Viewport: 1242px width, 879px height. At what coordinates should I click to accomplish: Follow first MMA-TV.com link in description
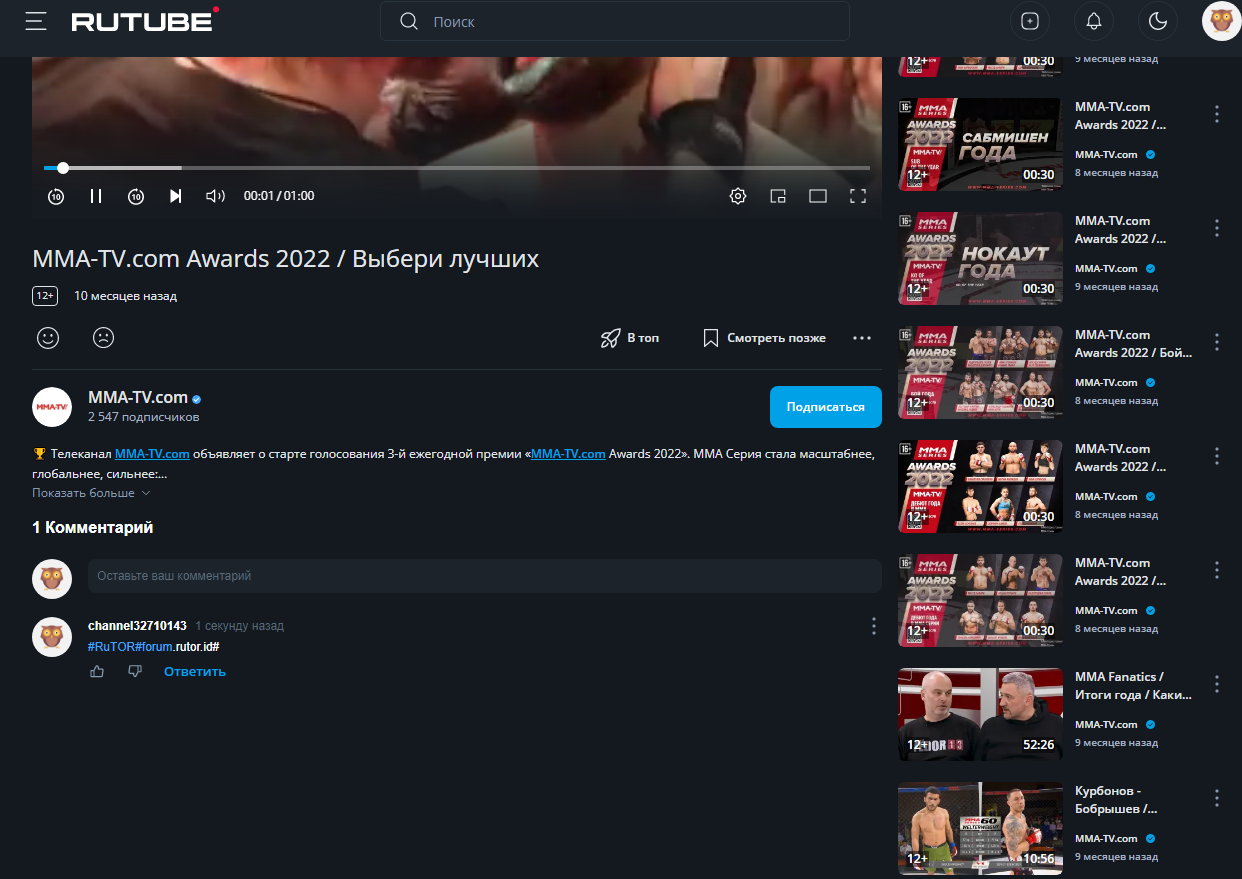[152, 454]
